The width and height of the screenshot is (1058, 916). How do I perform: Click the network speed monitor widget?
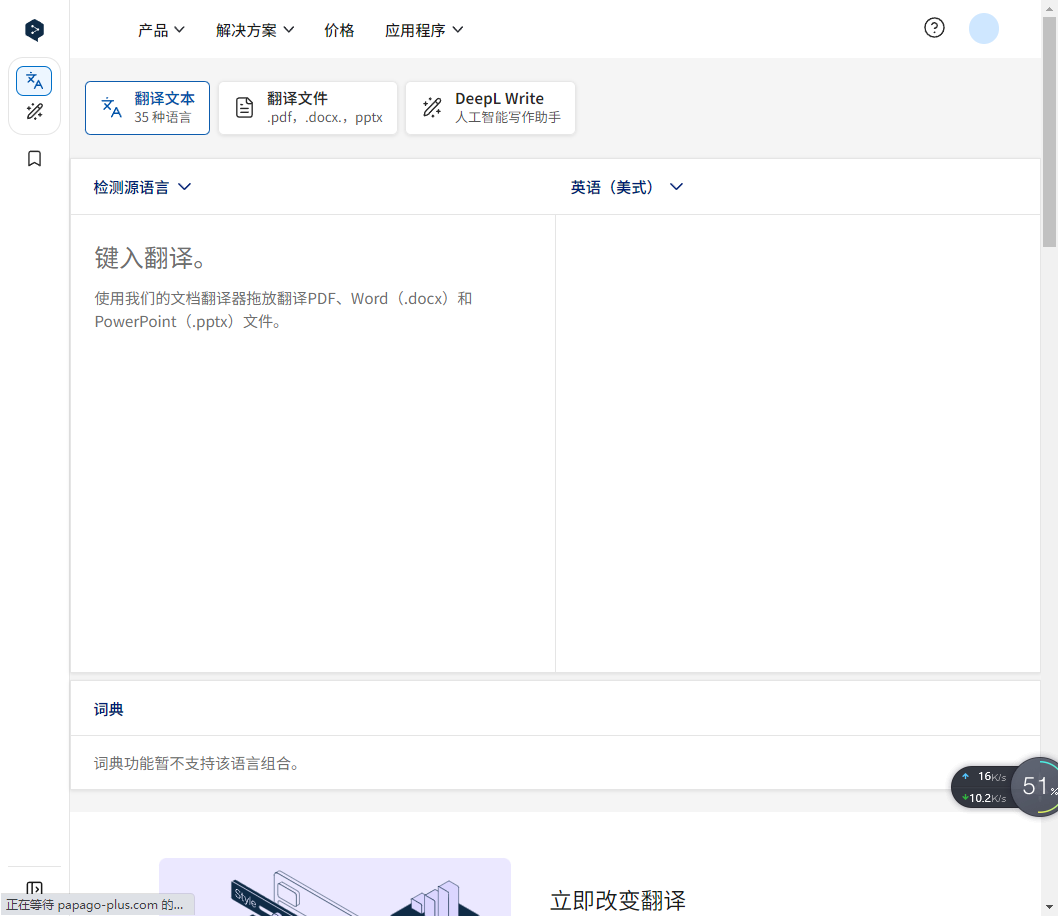[984, 787]
